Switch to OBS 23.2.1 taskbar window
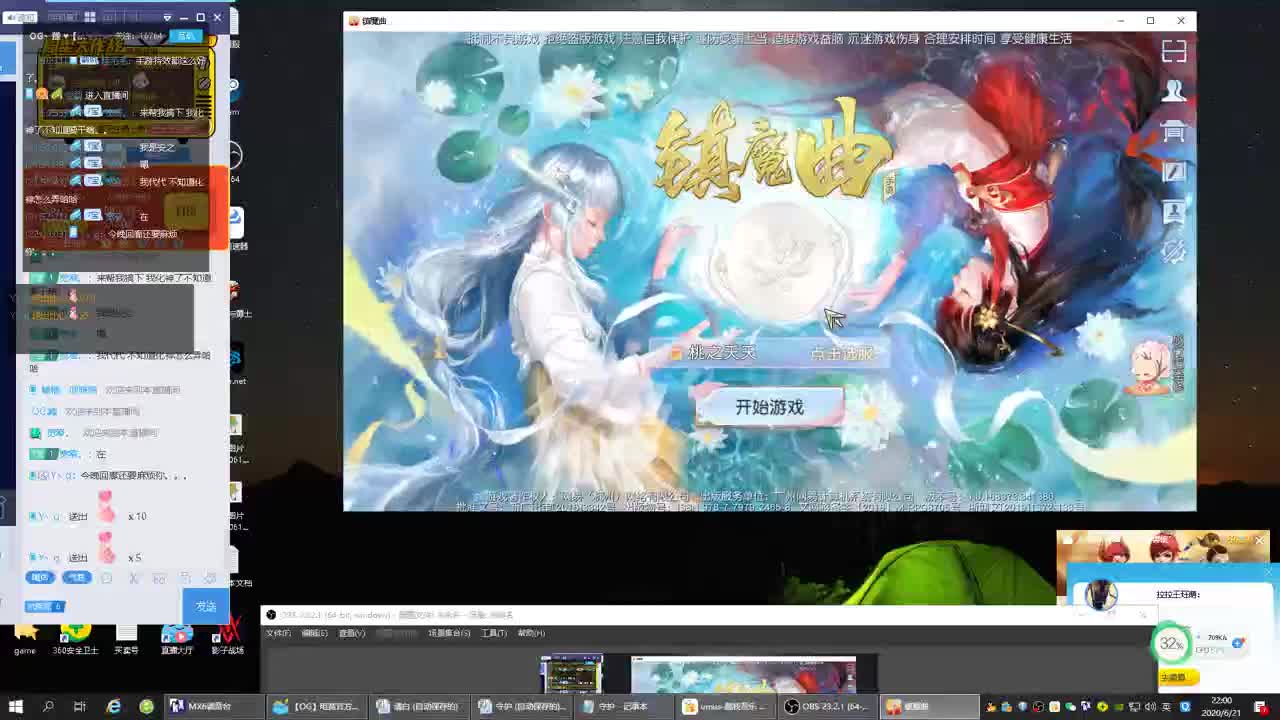 [828, 706]
